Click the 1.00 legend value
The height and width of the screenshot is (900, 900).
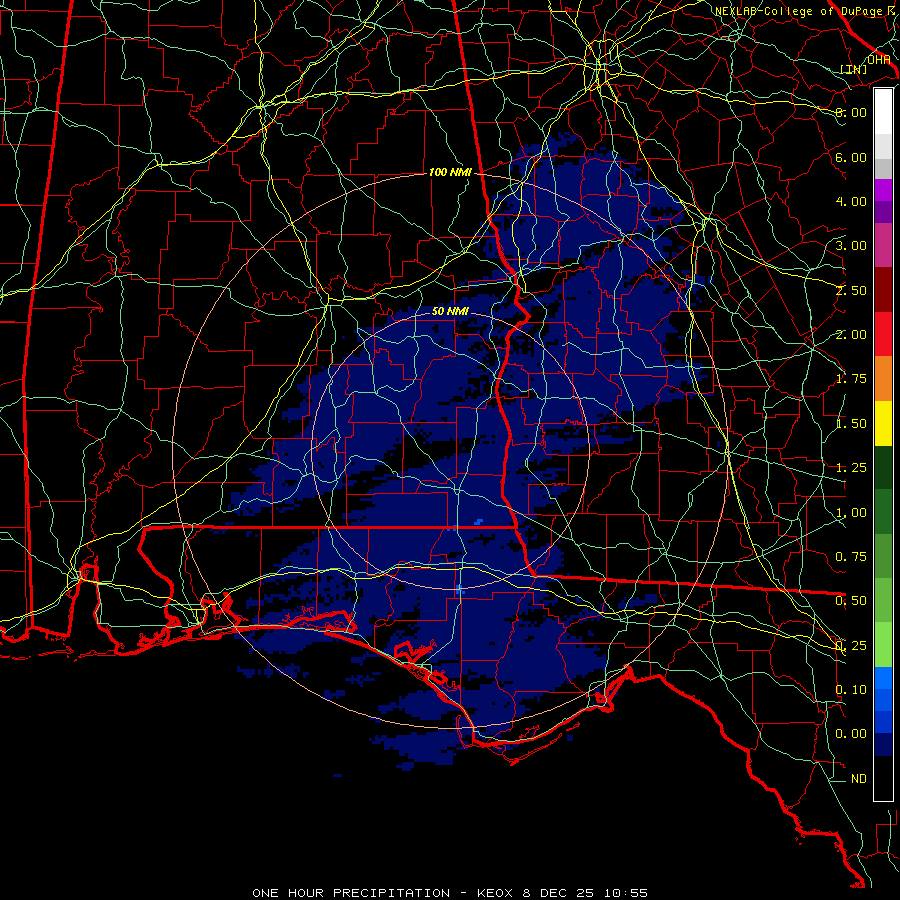[x=851, y=513]
